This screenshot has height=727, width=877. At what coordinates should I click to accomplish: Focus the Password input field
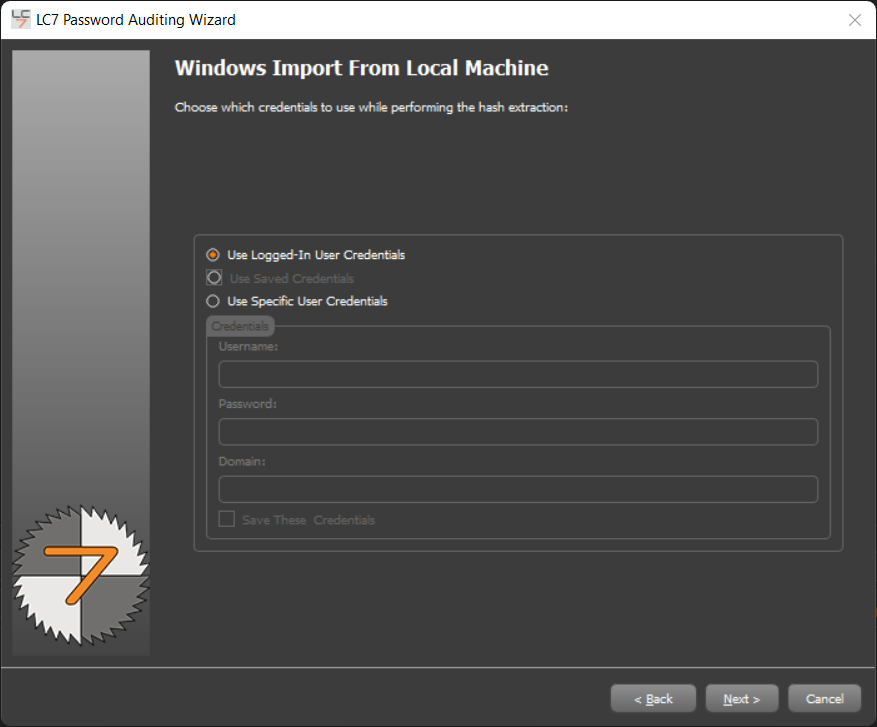point(518,432)
